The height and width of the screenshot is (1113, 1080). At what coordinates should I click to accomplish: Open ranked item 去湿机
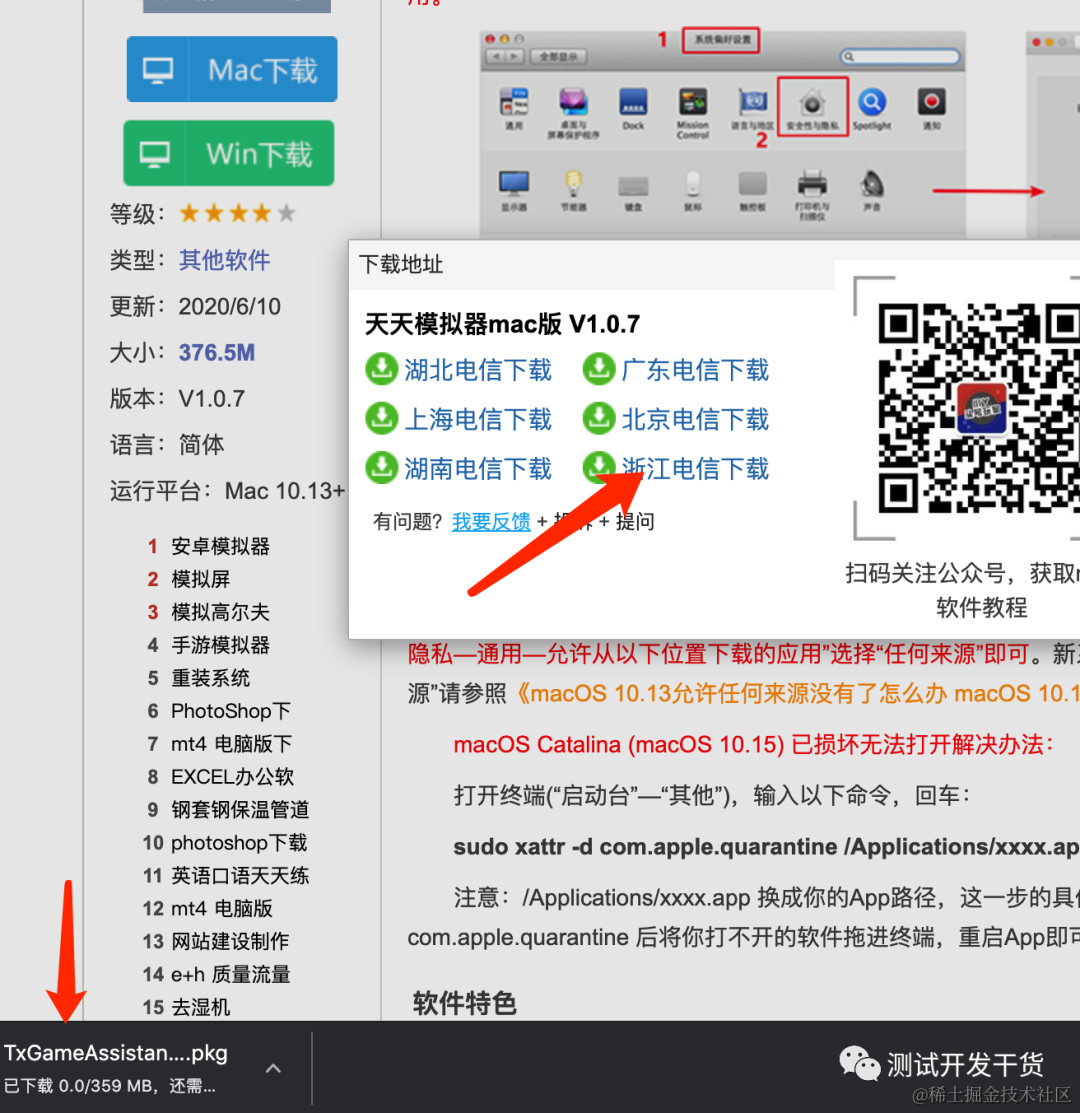pos(200,1007)
